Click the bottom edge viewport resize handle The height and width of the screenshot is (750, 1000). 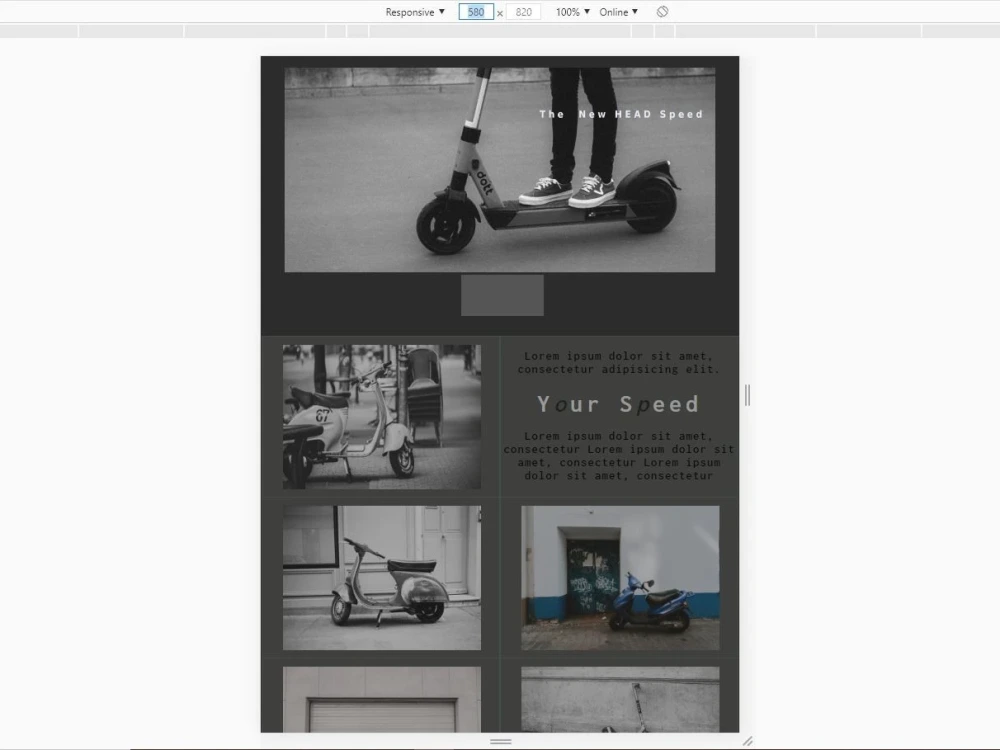501,742
